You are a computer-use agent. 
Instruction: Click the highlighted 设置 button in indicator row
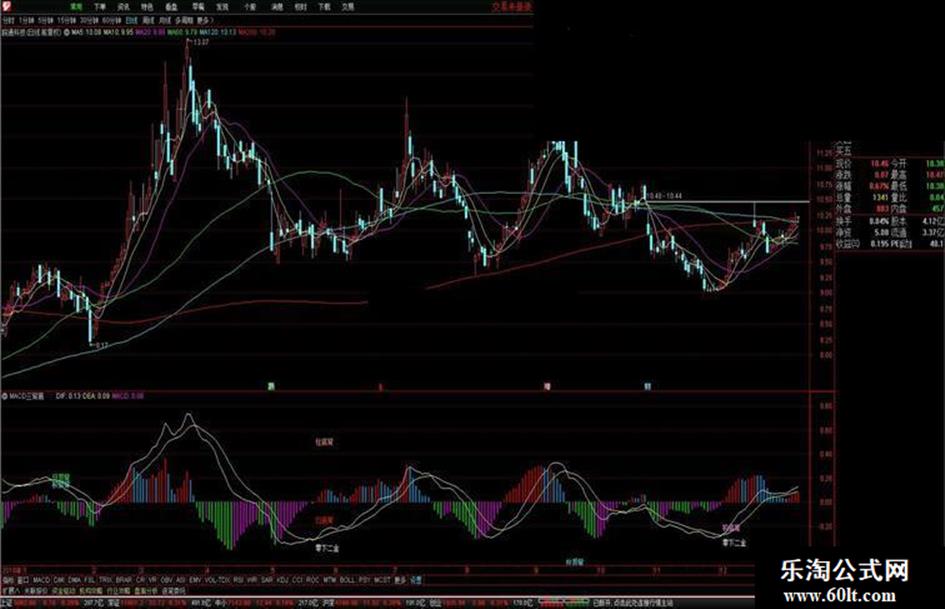point(416,580)
